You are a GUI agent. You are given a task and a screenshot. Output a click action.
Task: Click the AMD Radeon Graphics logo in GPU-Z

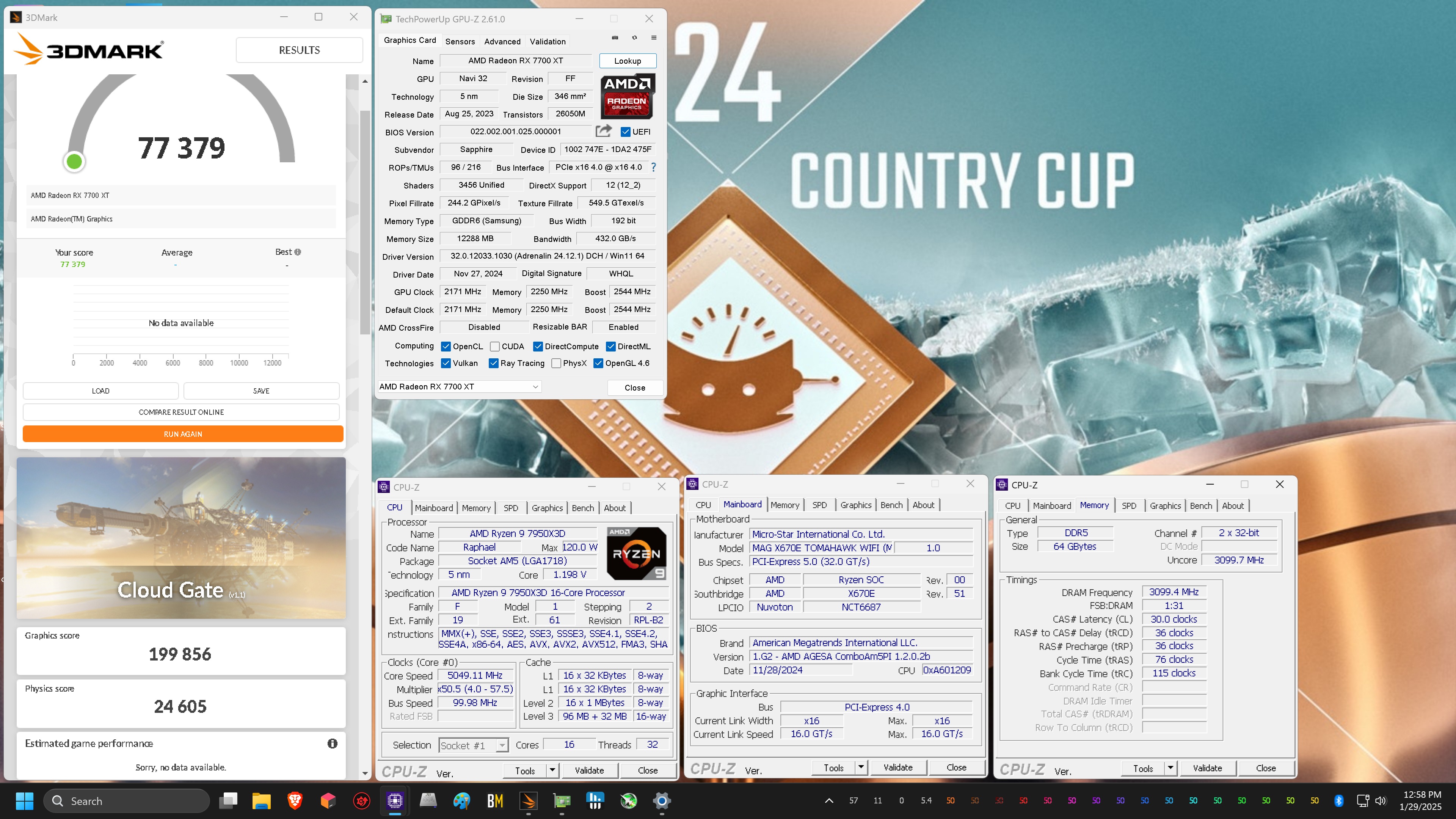[x=628, y=96]
